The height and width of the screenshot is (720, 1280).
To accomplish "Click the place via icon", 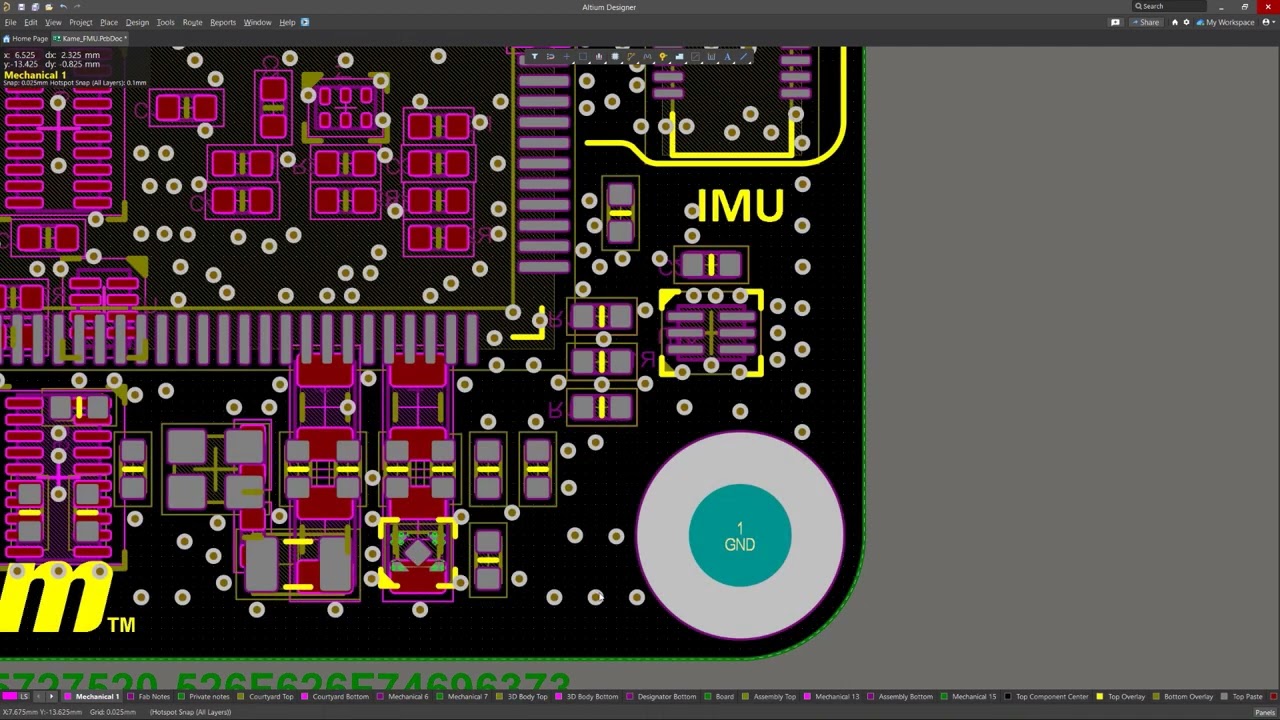I will [x=662, y=57].
